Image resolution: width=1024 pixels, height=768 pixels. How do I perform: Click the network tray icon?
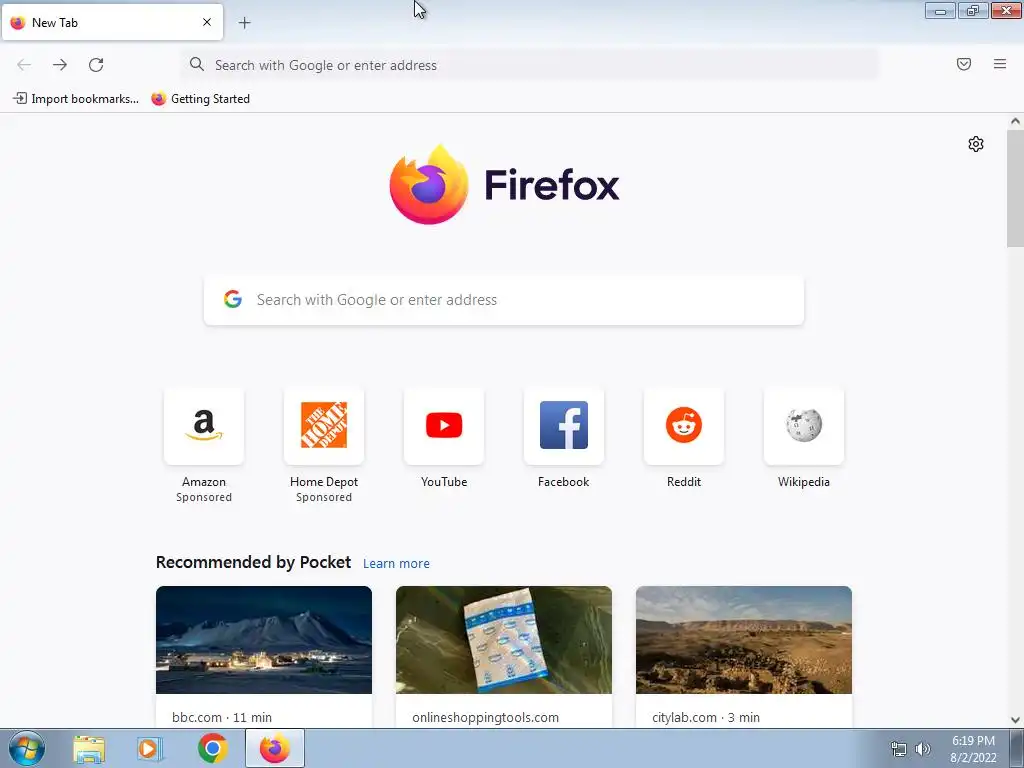[899, 749]
